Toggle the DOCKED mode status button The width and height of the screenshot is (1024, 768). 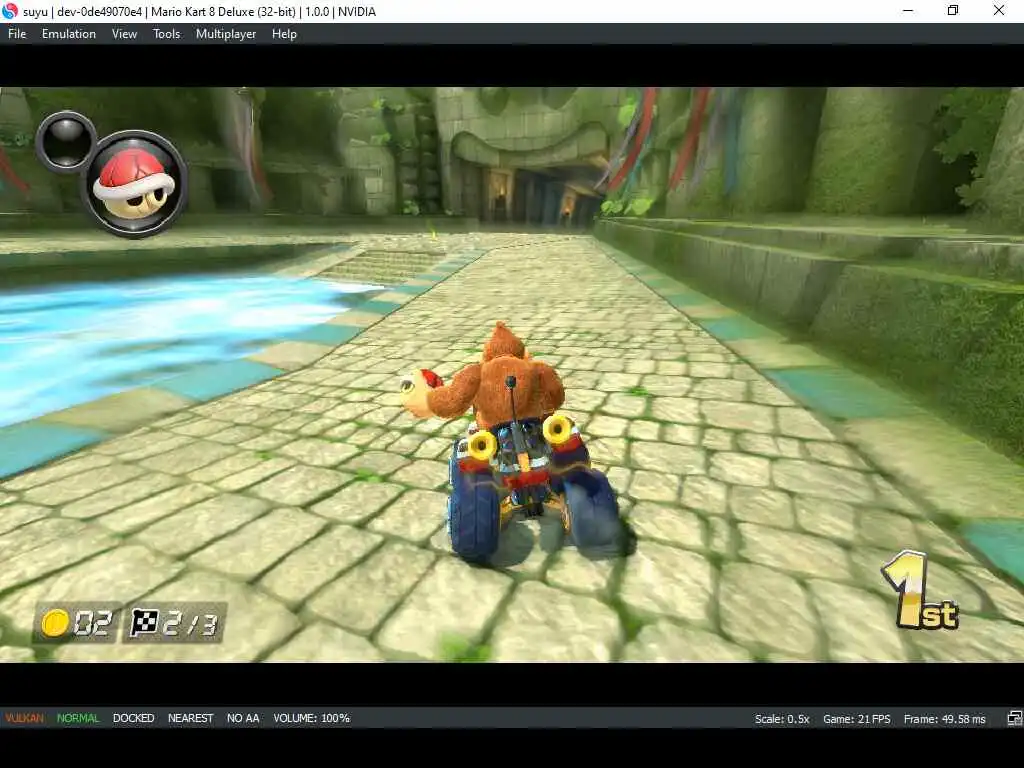(133, 718)
